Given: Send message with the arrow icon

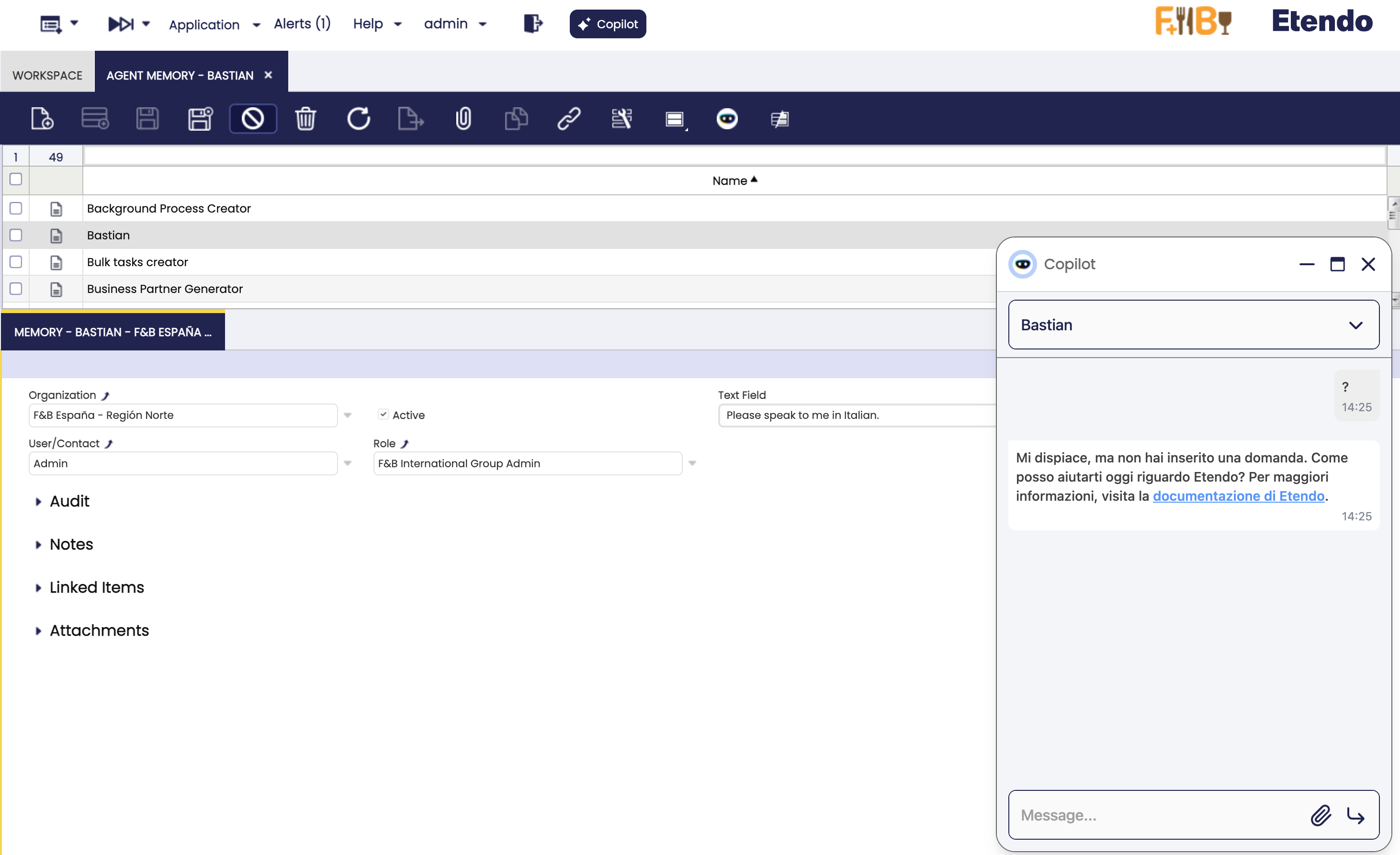Looking at the screenshot, I should point(1355,815).
